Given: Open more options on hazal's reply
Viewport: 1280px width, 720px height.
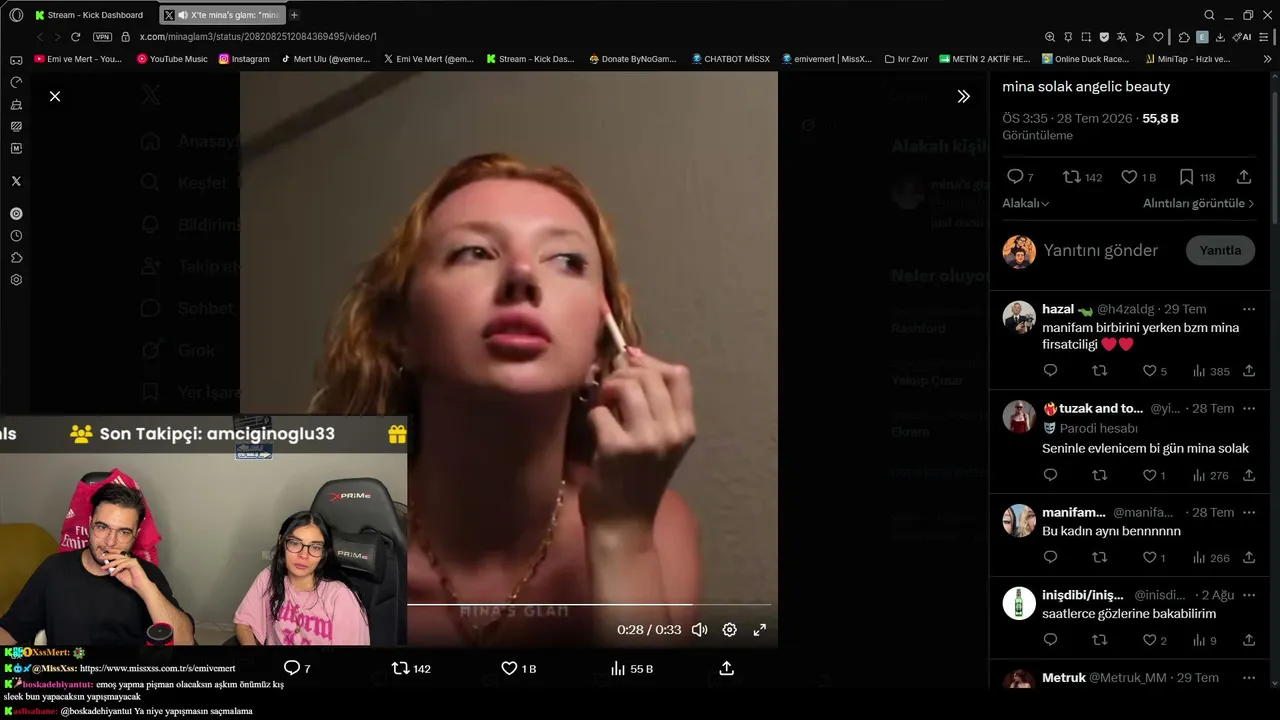Looking at the screenshot, I should point(1248,309).
